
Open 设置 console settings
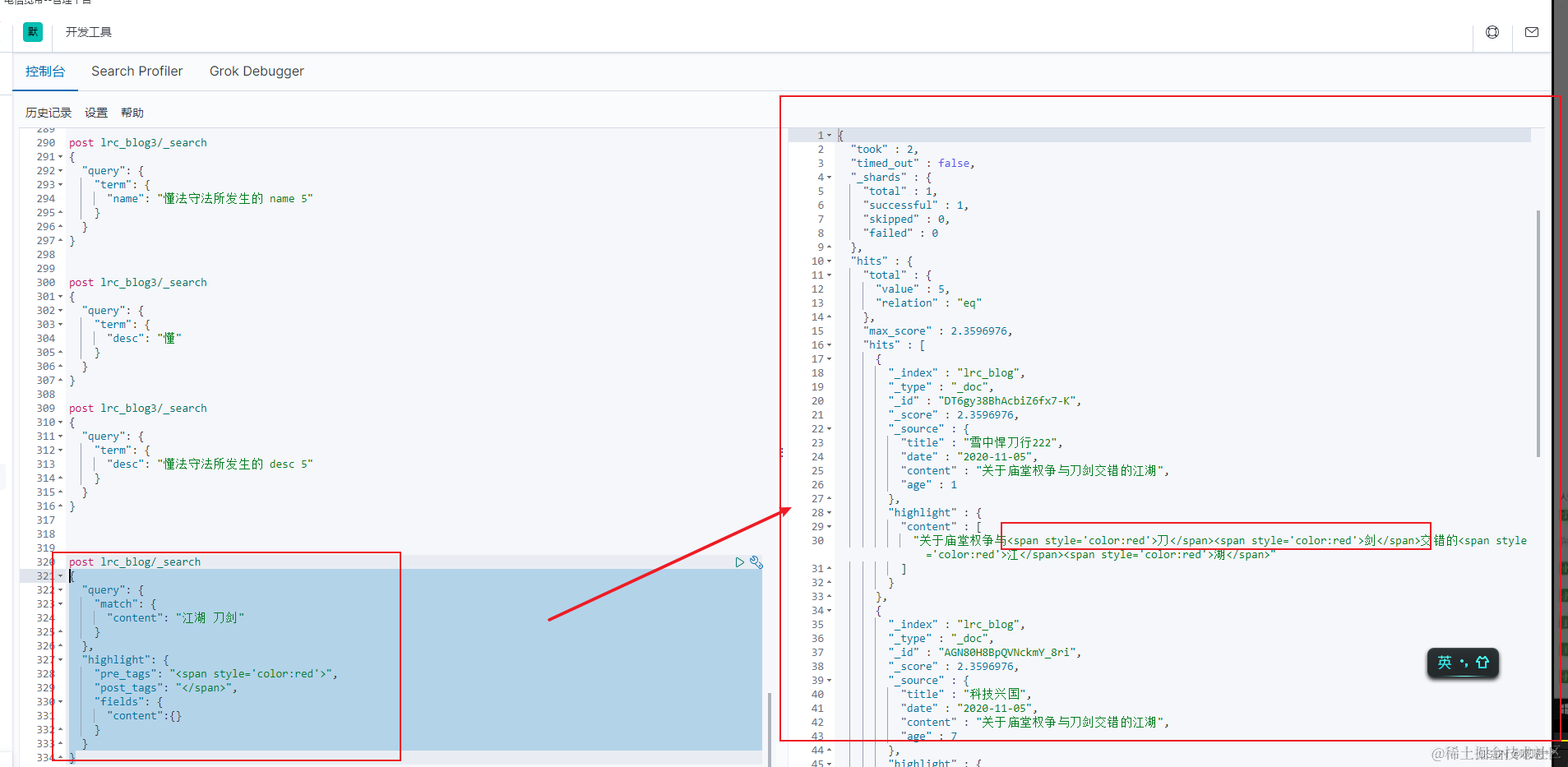pos(96,113)
